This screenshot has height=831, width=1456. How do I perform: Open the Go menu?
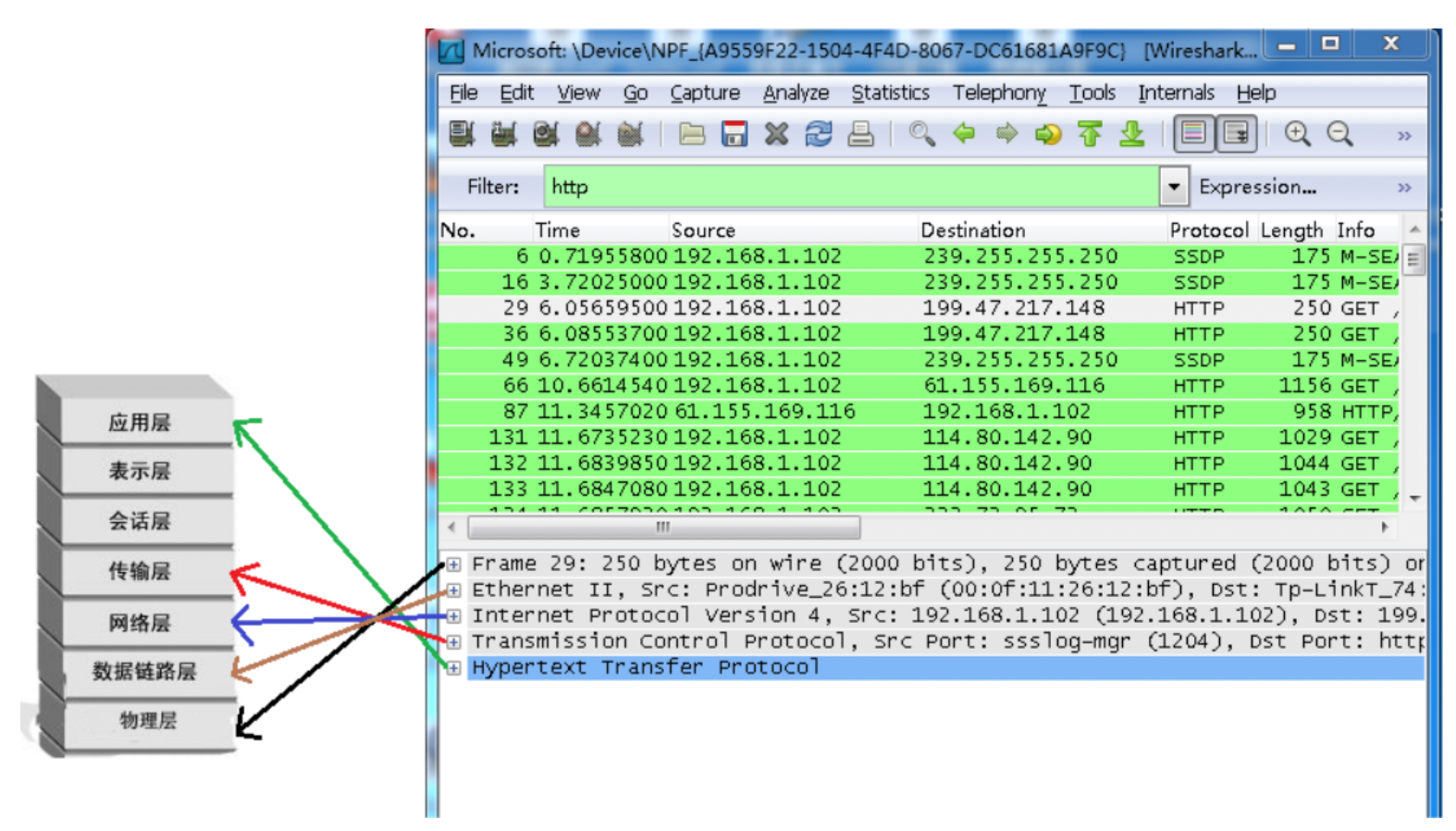(x=635, y=93)
